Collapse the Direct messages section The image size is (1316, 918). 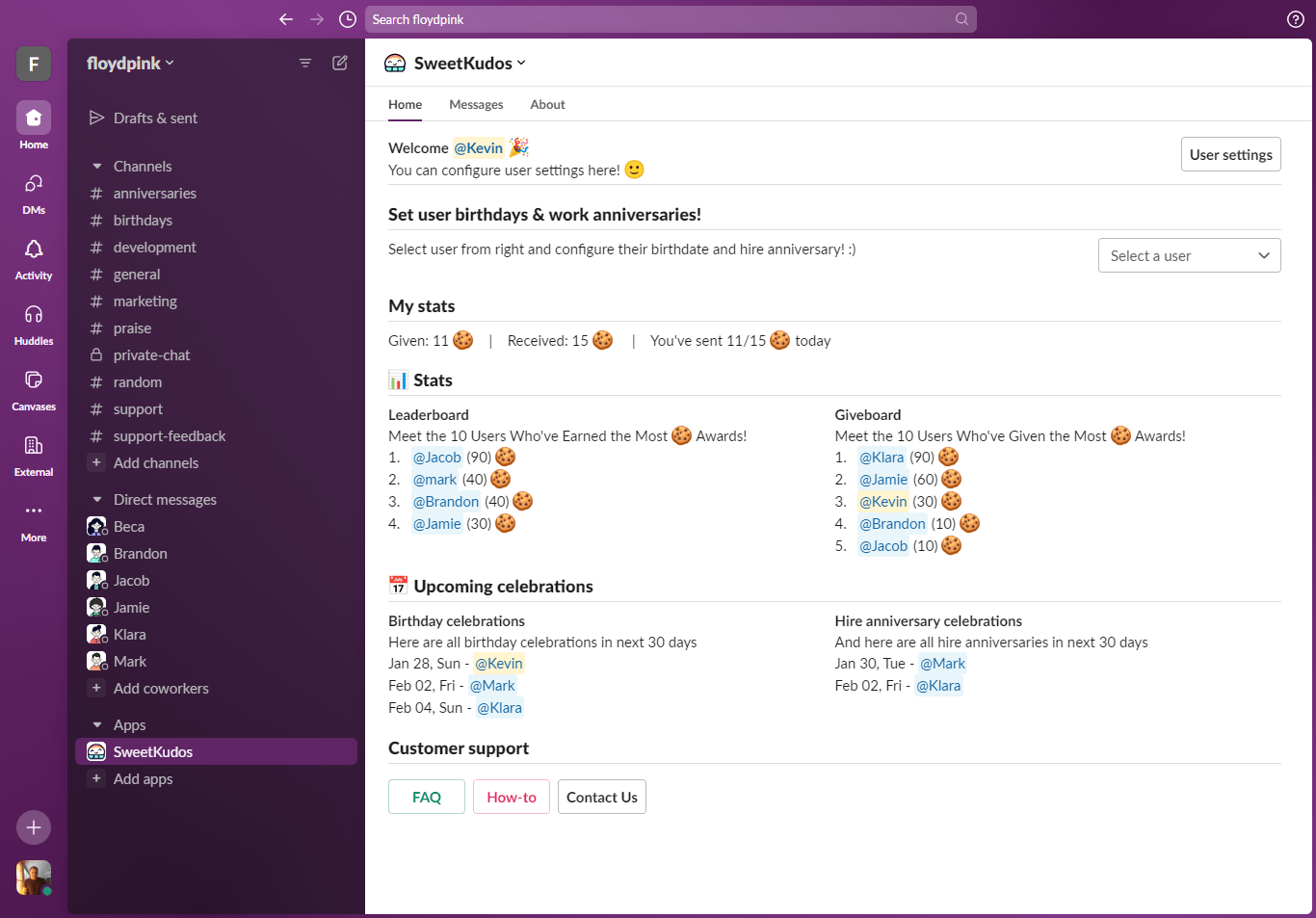coord(97,500)
